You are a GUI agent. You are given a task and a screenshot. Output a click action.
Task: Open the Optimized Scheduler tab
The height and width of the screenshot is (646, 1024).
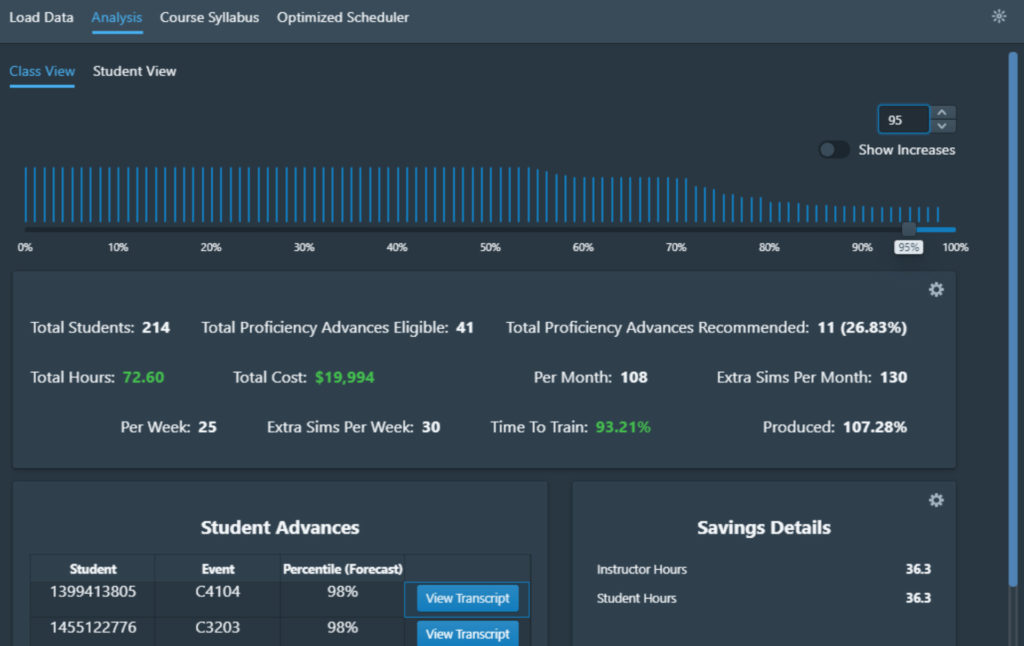pyautogui.click(x=343, y=17)
